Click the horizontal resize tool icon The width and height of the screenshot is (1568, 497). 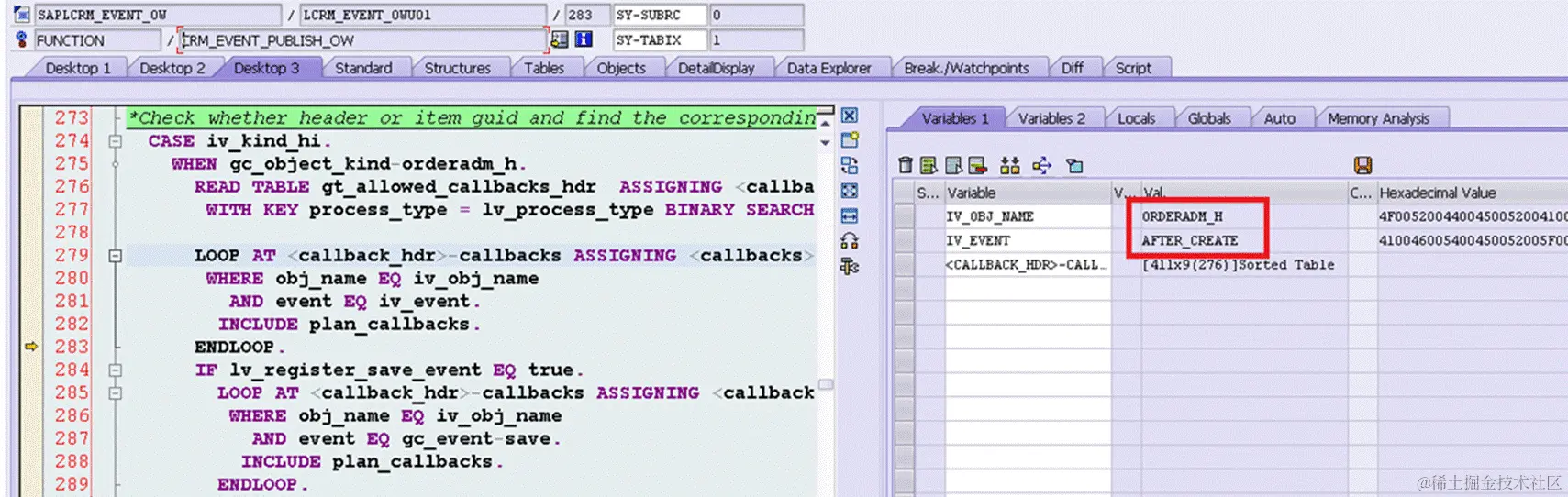(x=850, y=215)
